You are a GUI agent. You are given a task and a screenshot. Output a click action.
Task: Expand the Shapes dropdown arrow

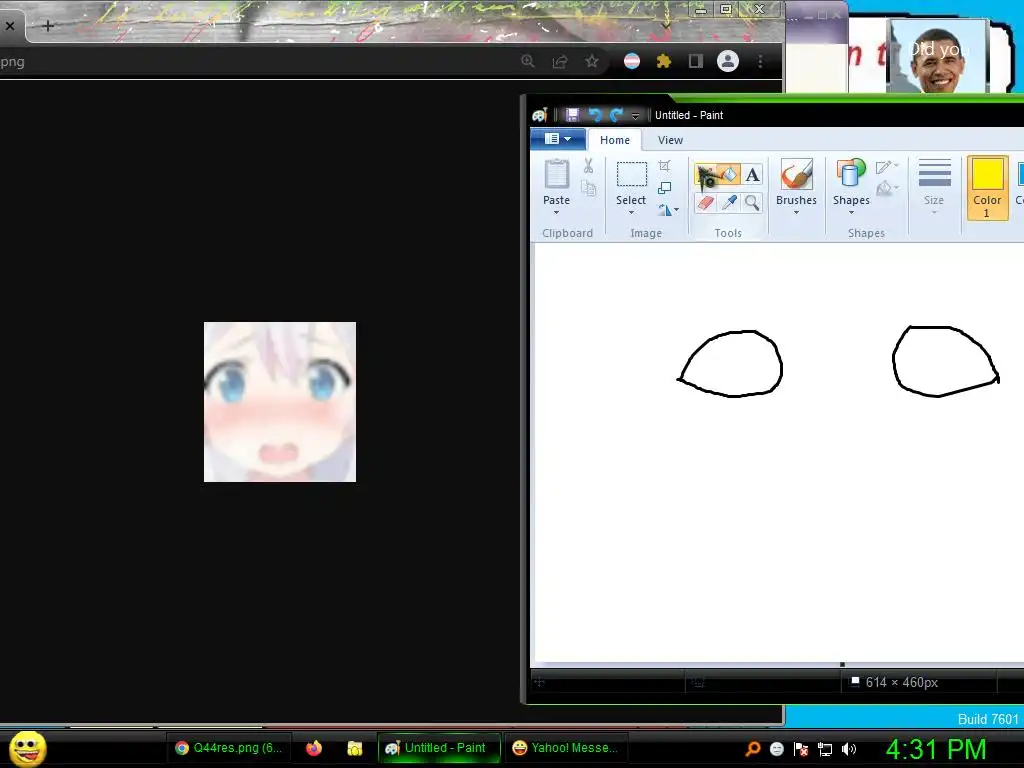pyautogui.click(x=851, y=212)
